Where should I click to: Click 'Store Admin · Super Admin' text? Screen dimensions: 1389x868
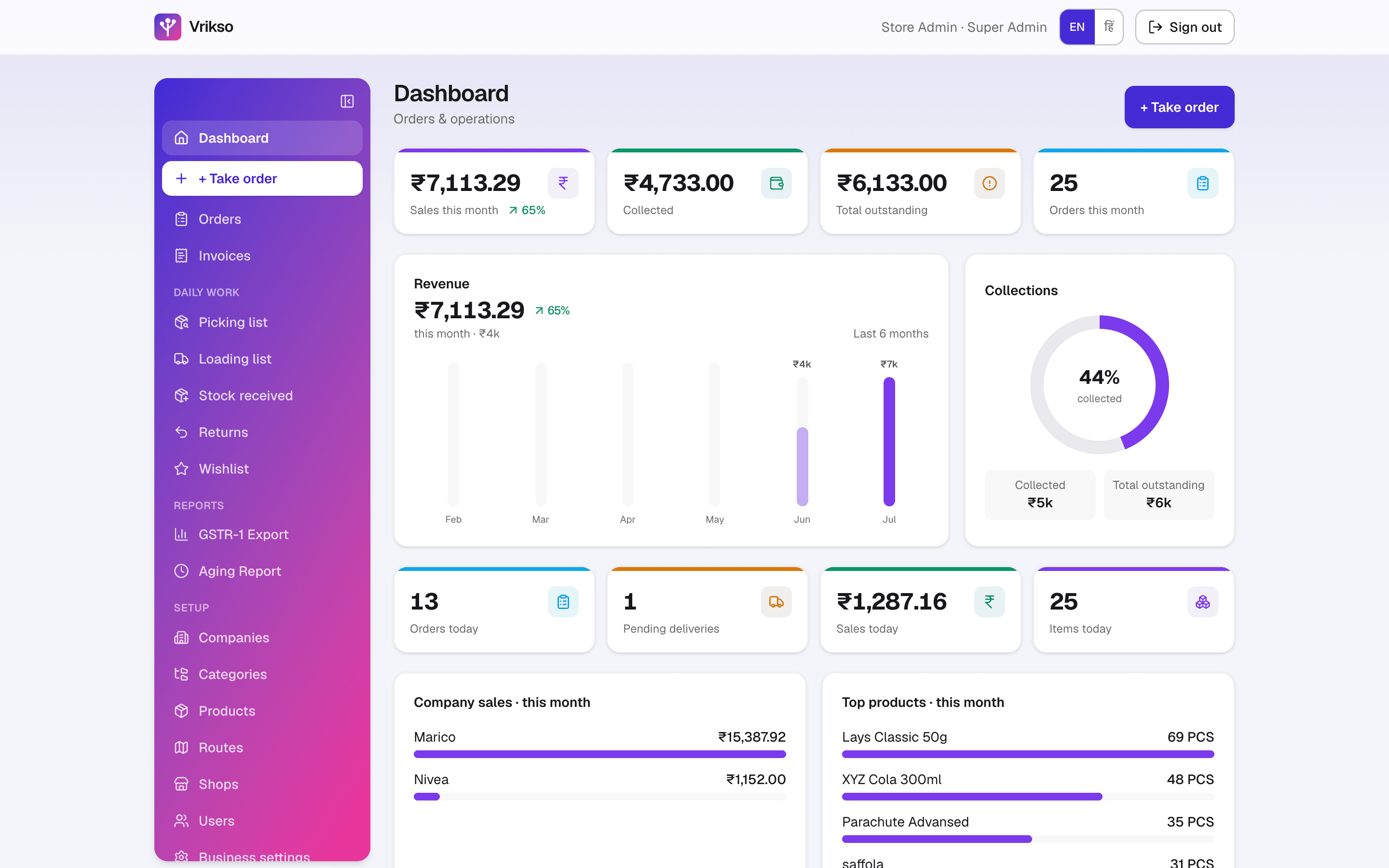(964, 27)
